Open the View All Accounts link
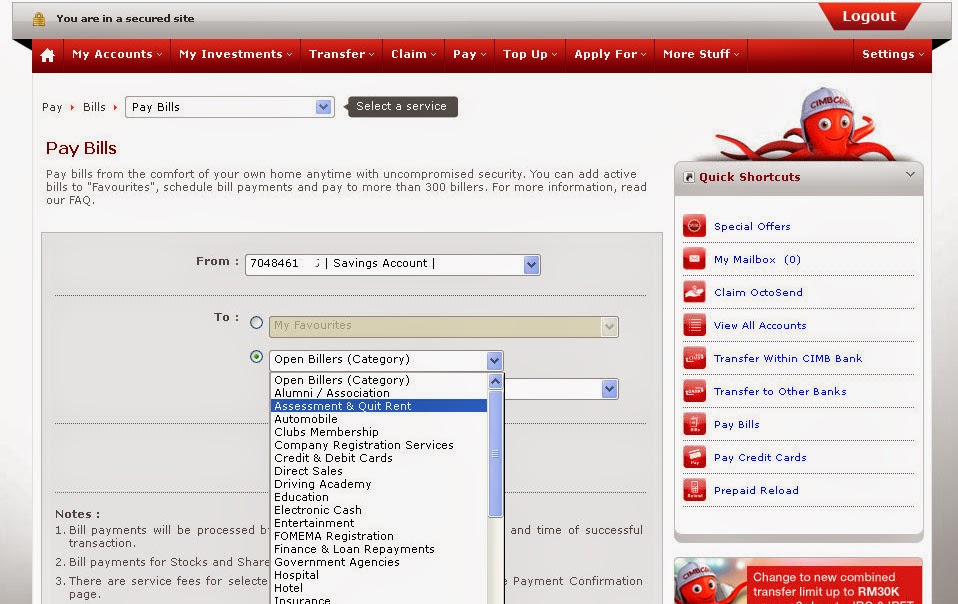The width and height of the screenshot is (958, 604). tap(760, 326)
